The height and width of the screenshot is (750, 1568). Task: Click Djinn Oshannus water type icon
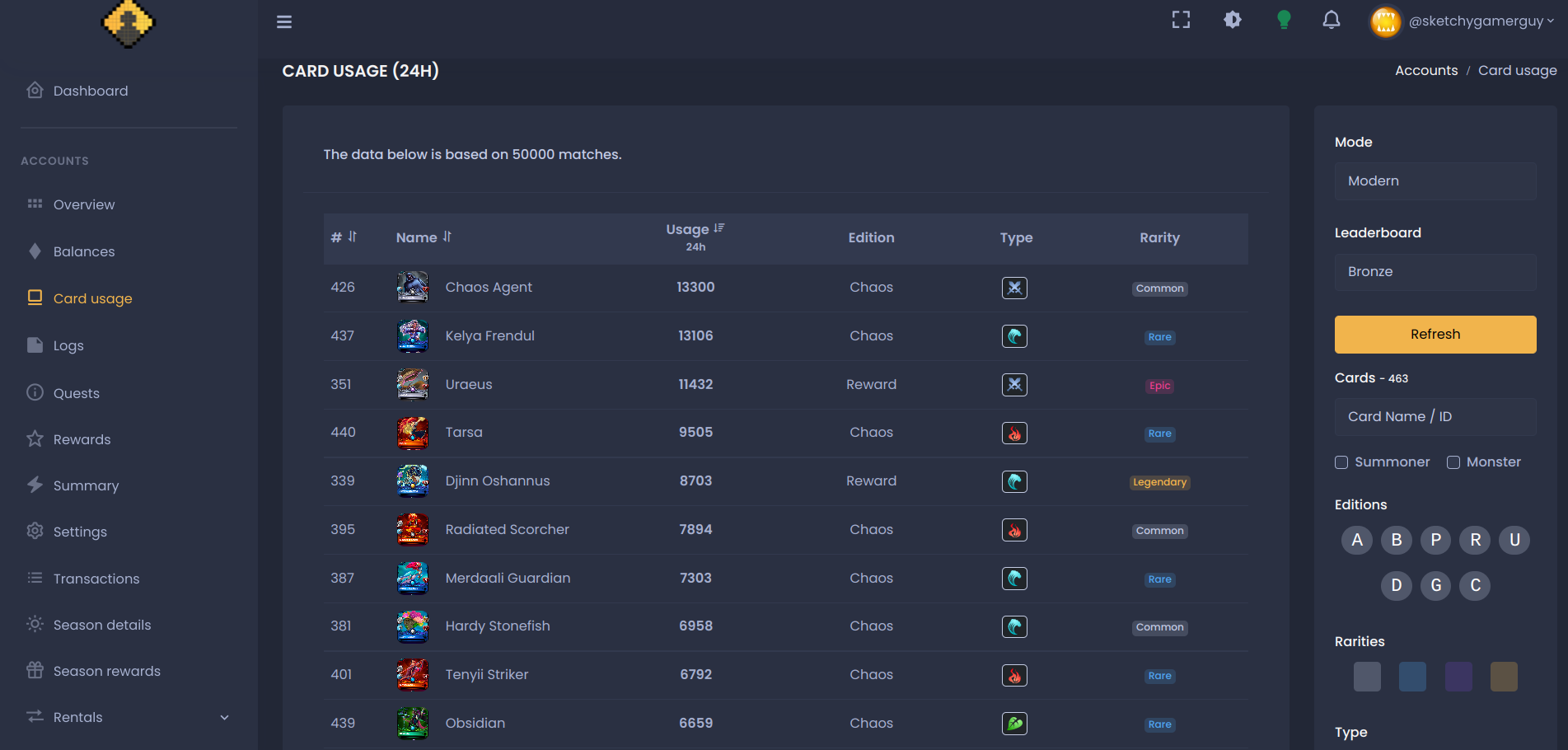click(x=1015, y=481)
